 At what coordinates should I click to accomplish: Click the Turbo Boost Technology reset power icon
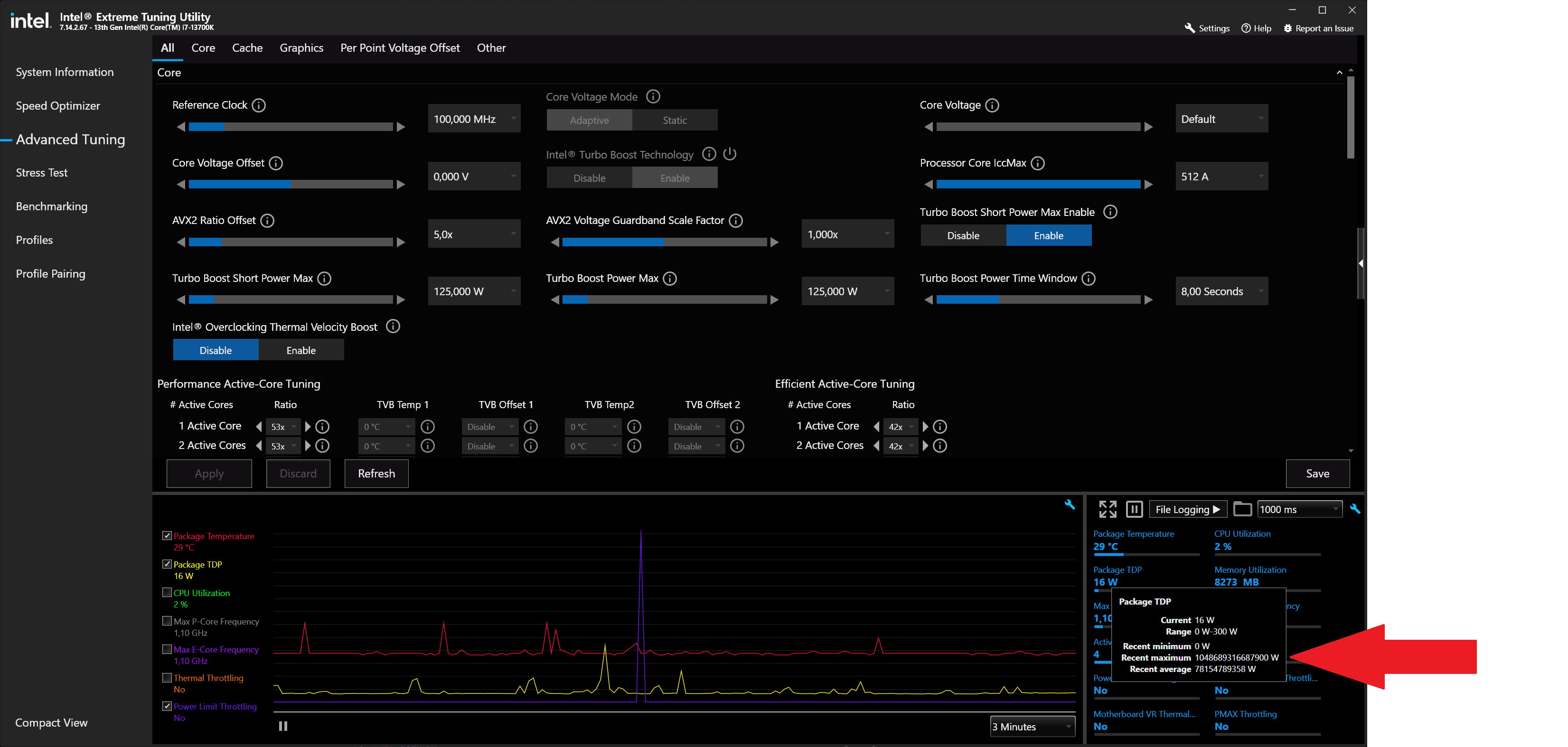pos(729,154)
